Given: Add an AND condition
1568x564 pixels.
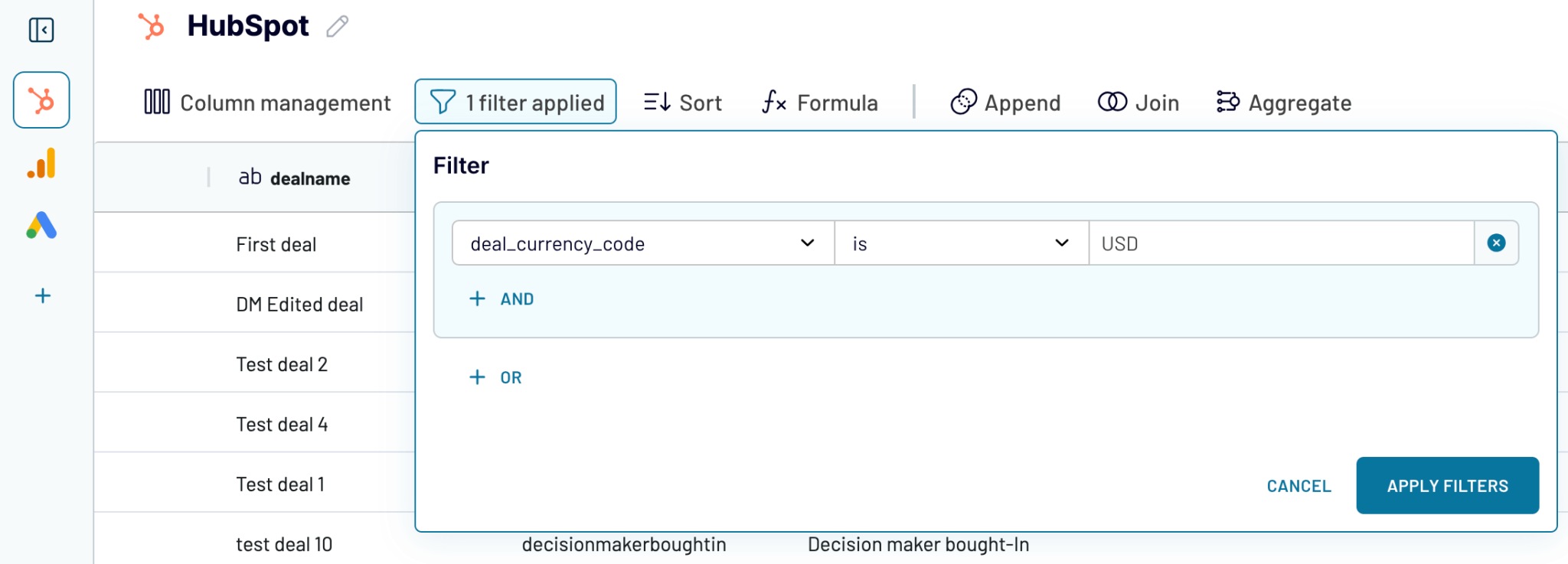Looking at the screenshot, I should tap(501, 298).
